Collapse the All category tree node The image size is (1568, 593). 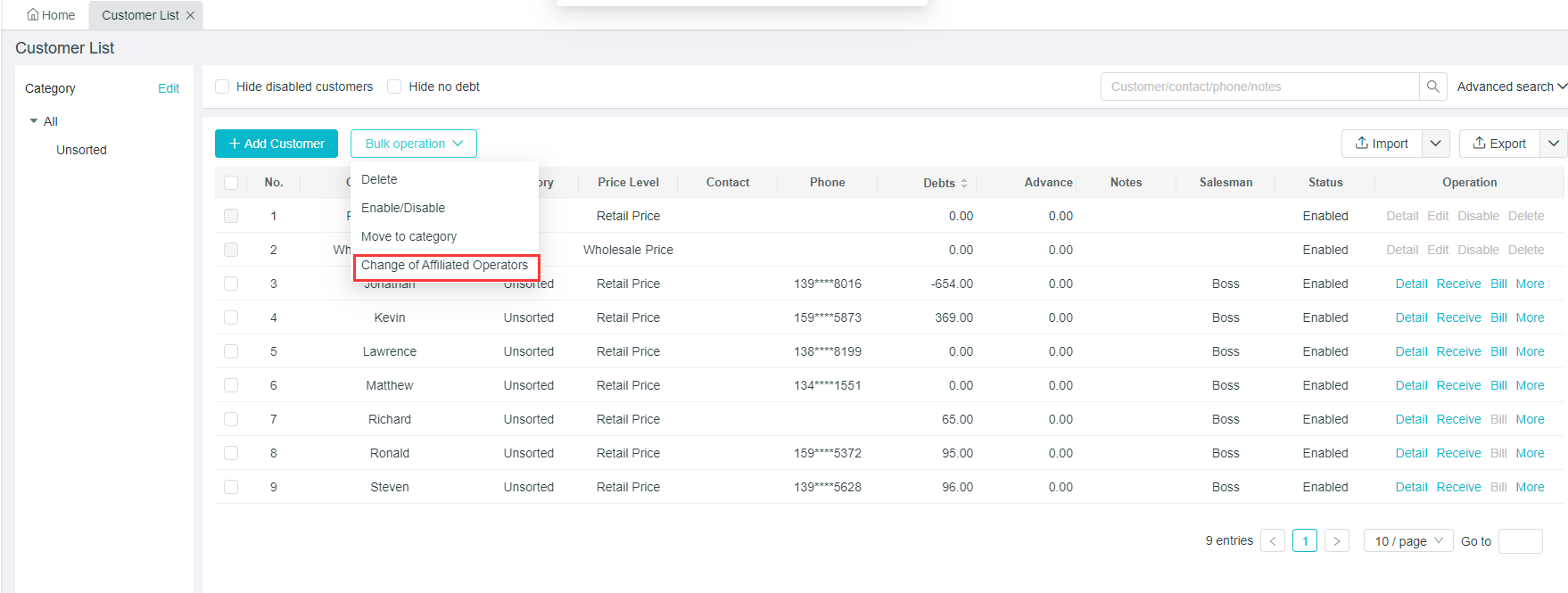coord(34,121)
